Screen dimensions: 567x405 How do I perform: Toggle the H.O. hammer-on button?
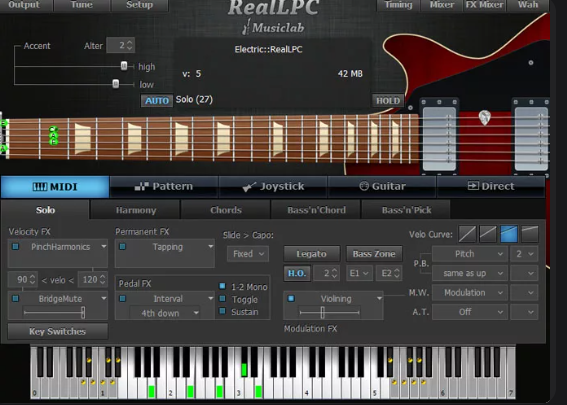tap(297, 273)
